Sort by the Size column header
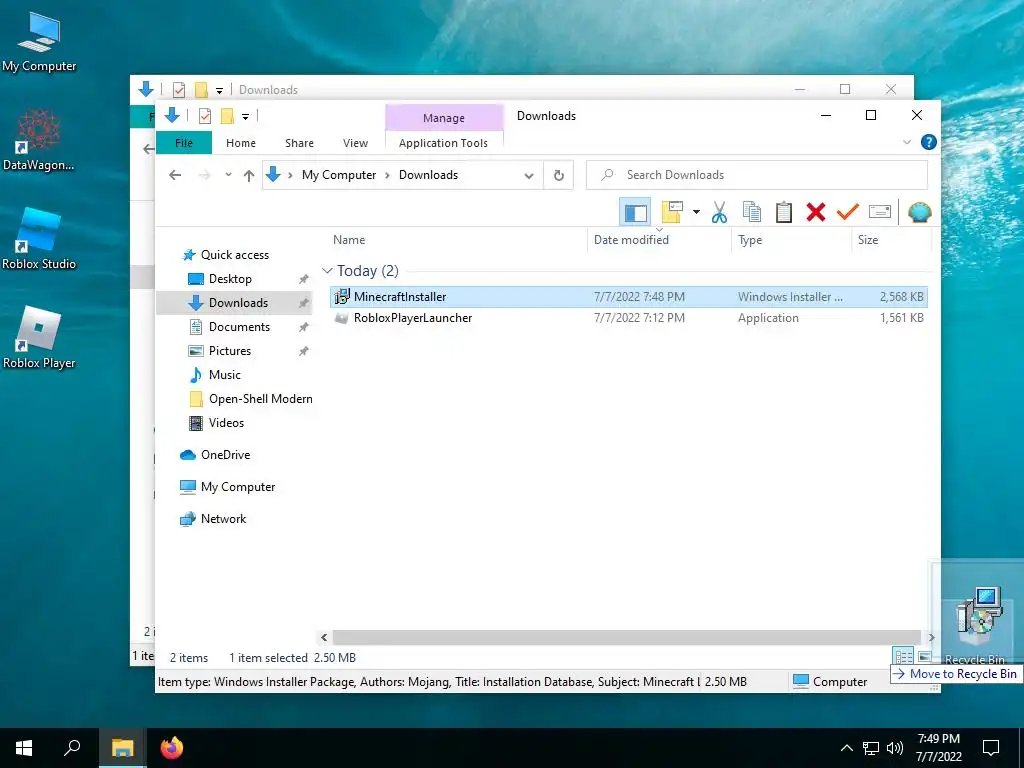This screenshot has height=768, width=1024. [x=868, y=240]
